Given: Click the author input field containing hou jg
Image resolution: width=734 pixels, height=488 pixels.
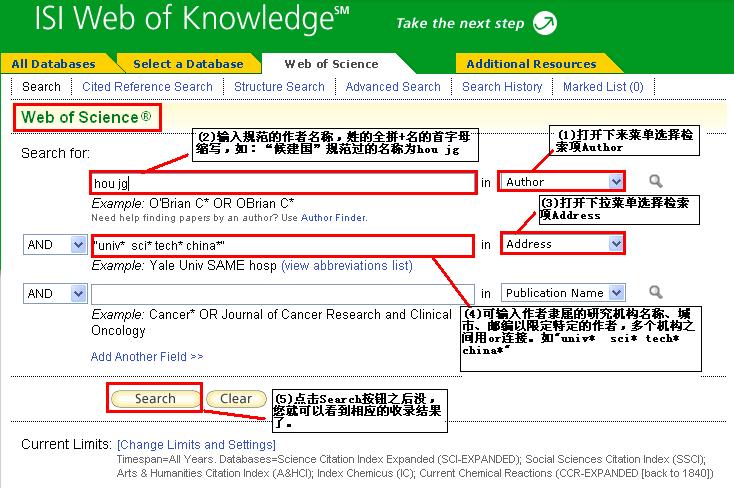Looking at the screenshot, I should (x=283, y=183).
